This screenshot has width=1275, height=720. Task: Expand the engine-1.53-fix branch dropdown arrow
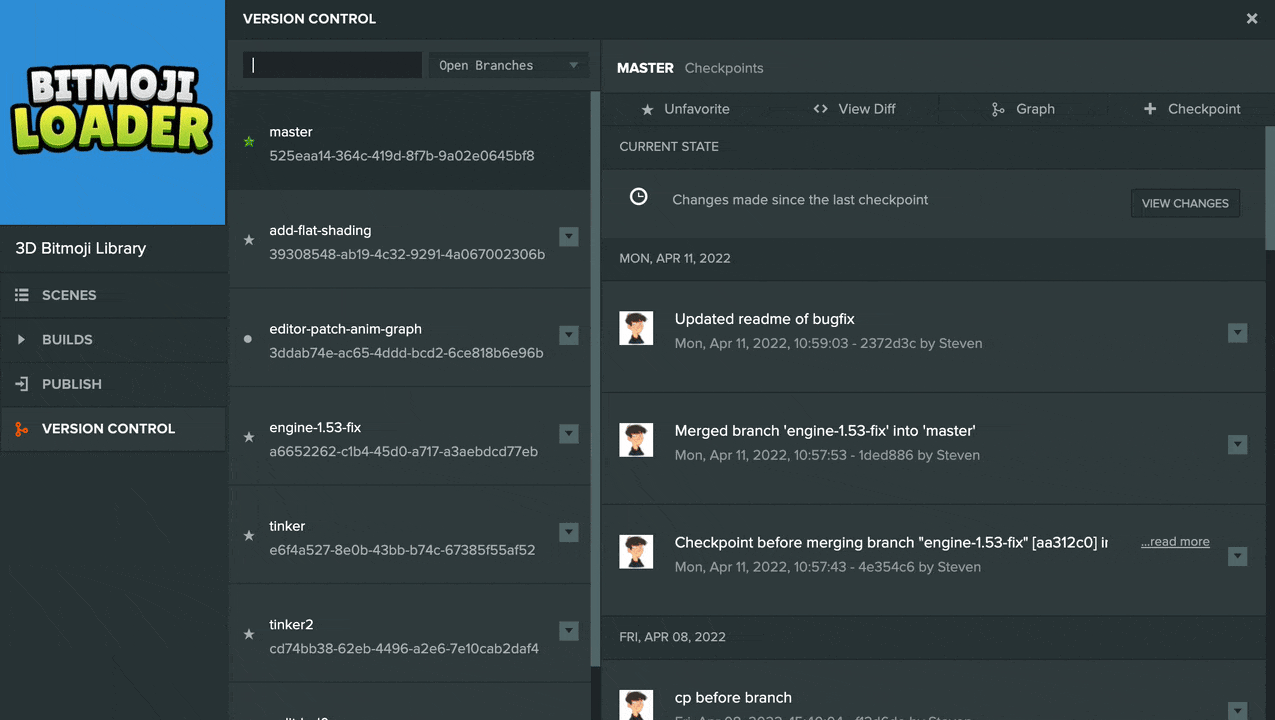569,434
